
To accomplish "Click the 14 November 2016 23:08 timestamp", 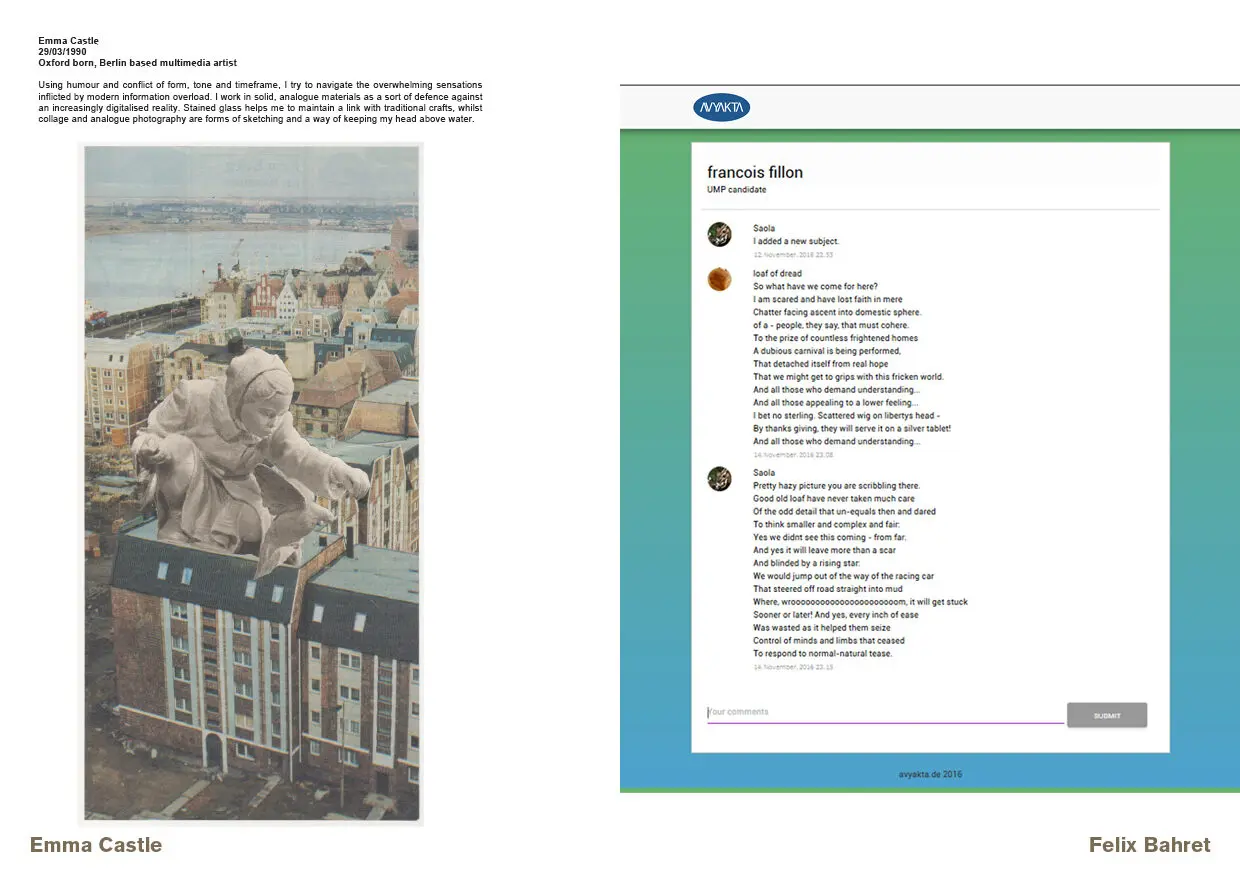I will tap(793, 455).
